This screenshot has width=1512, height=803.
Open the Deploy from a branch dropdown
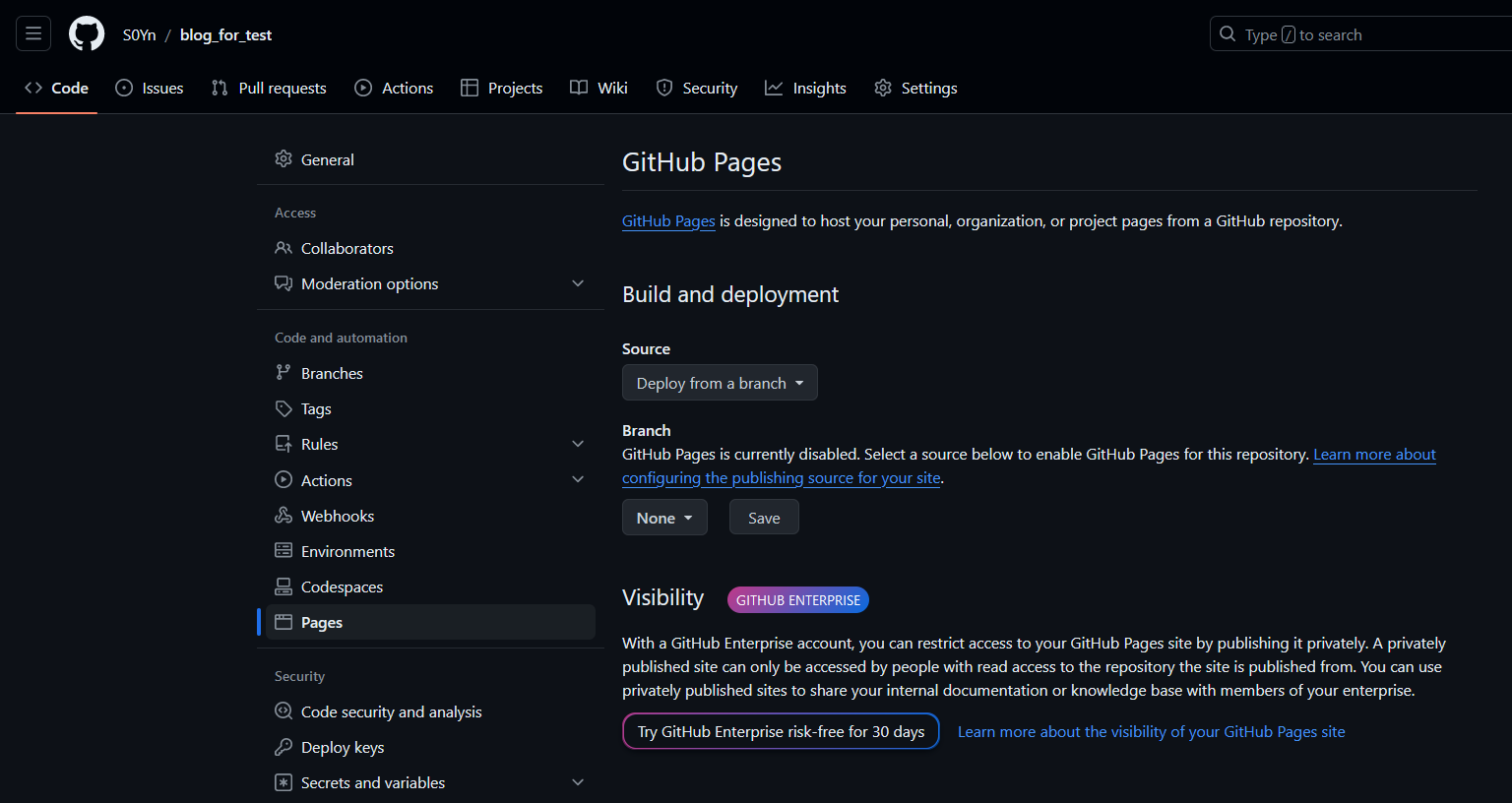coord(720,383)
